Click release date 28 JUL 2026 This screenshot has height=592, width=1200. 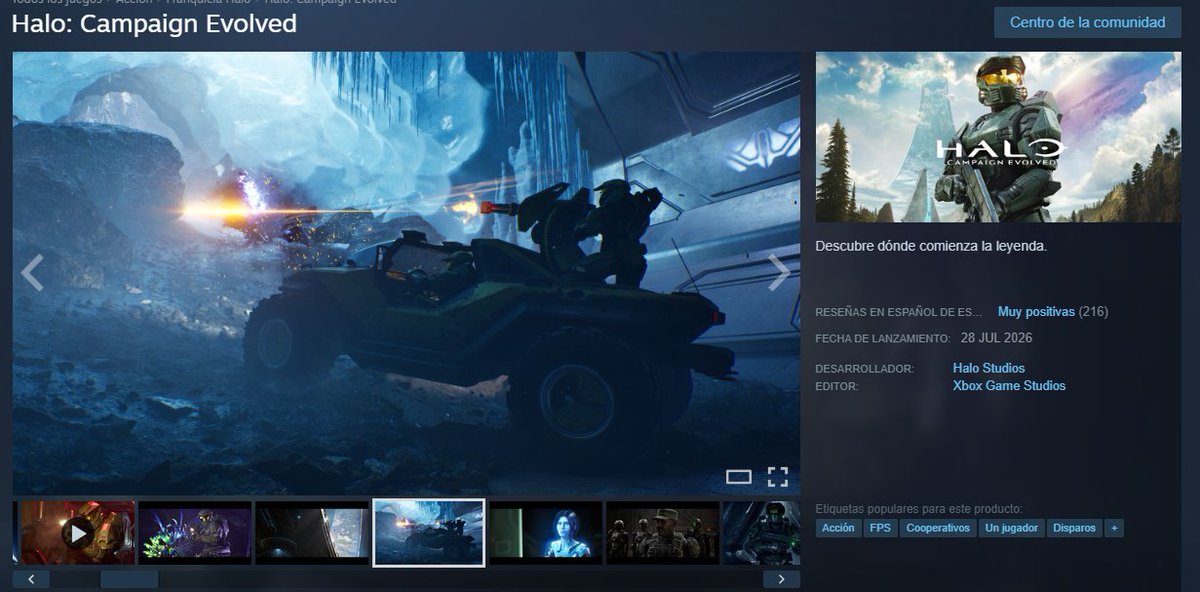[x=996, y=338]
